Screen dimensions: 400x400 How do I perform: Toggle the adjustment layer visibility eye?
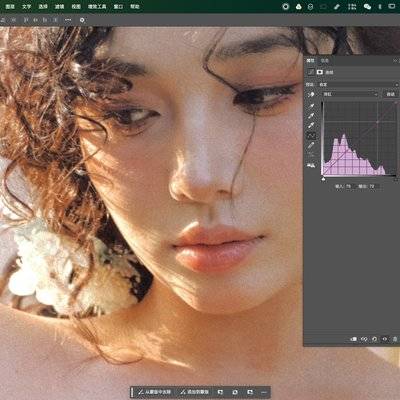pos(385,339)
